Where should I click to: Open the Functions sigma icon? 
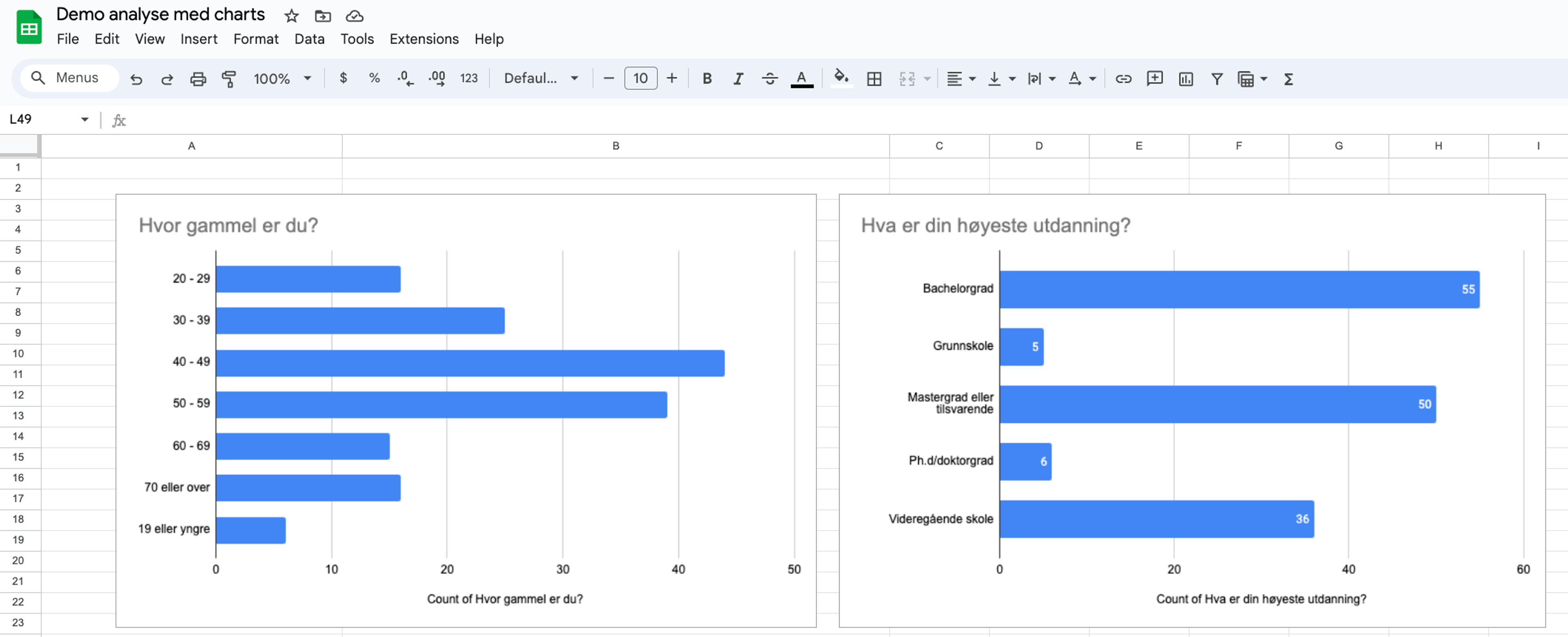click(x=1288, y=78)
